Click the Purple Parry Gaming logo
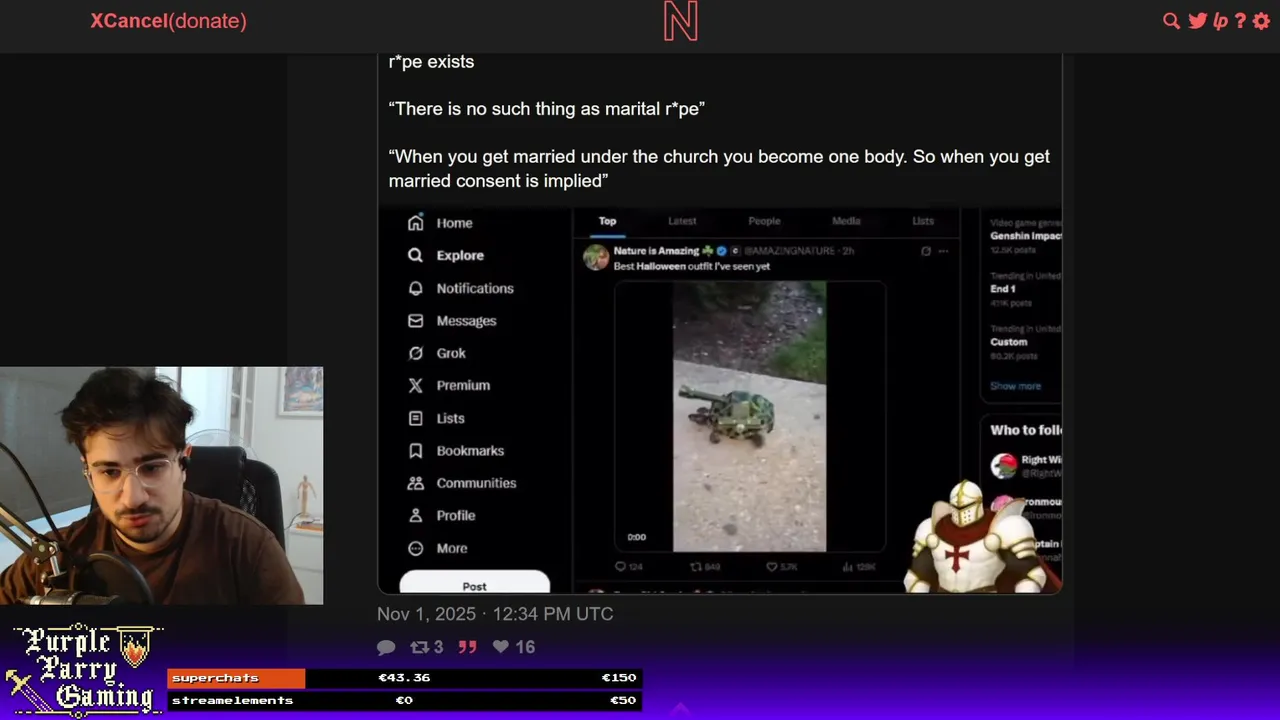 (82, 670)
